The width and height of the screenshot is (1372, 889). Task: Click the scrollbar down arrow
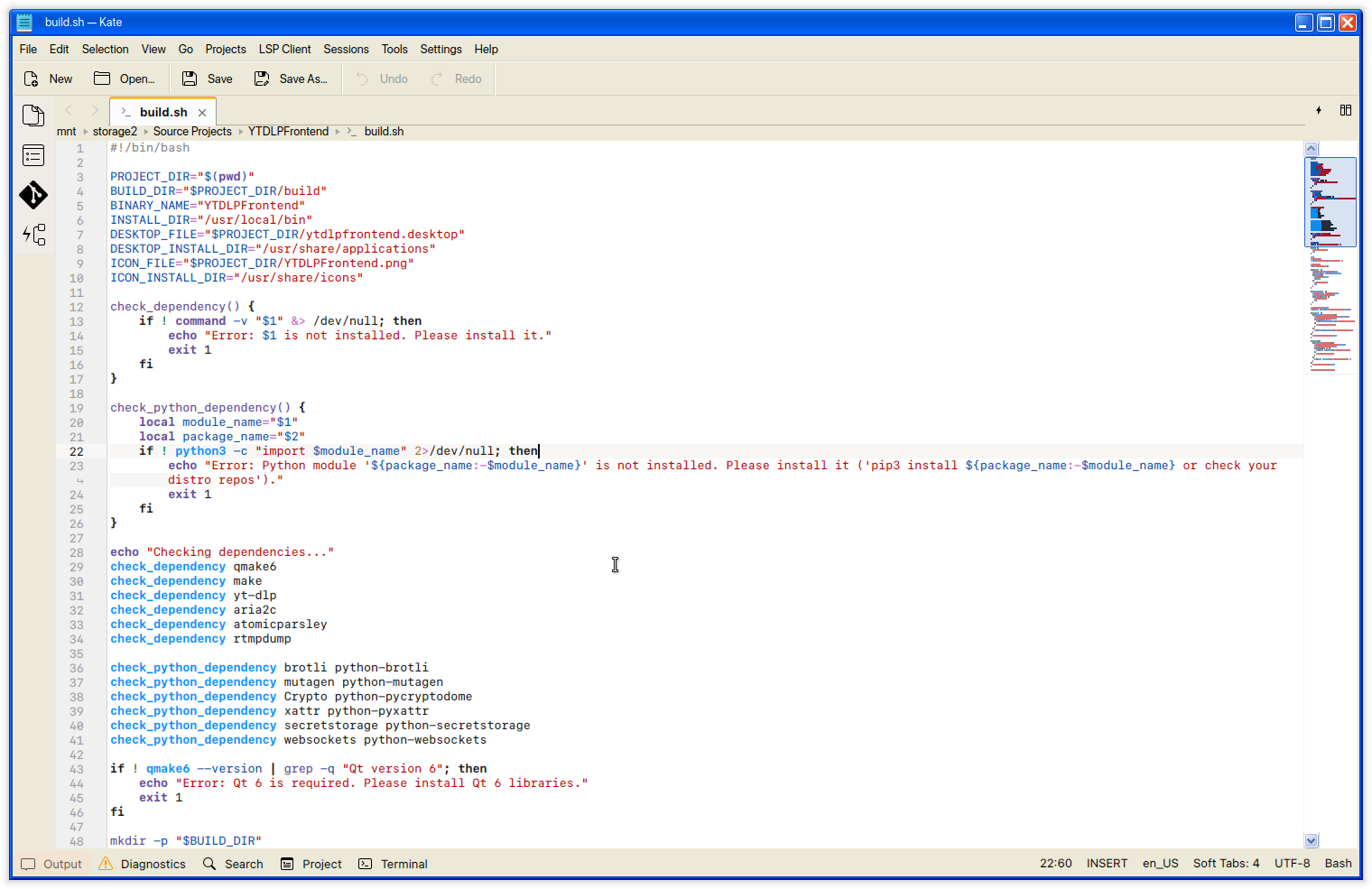click(x=1312, y=840)
